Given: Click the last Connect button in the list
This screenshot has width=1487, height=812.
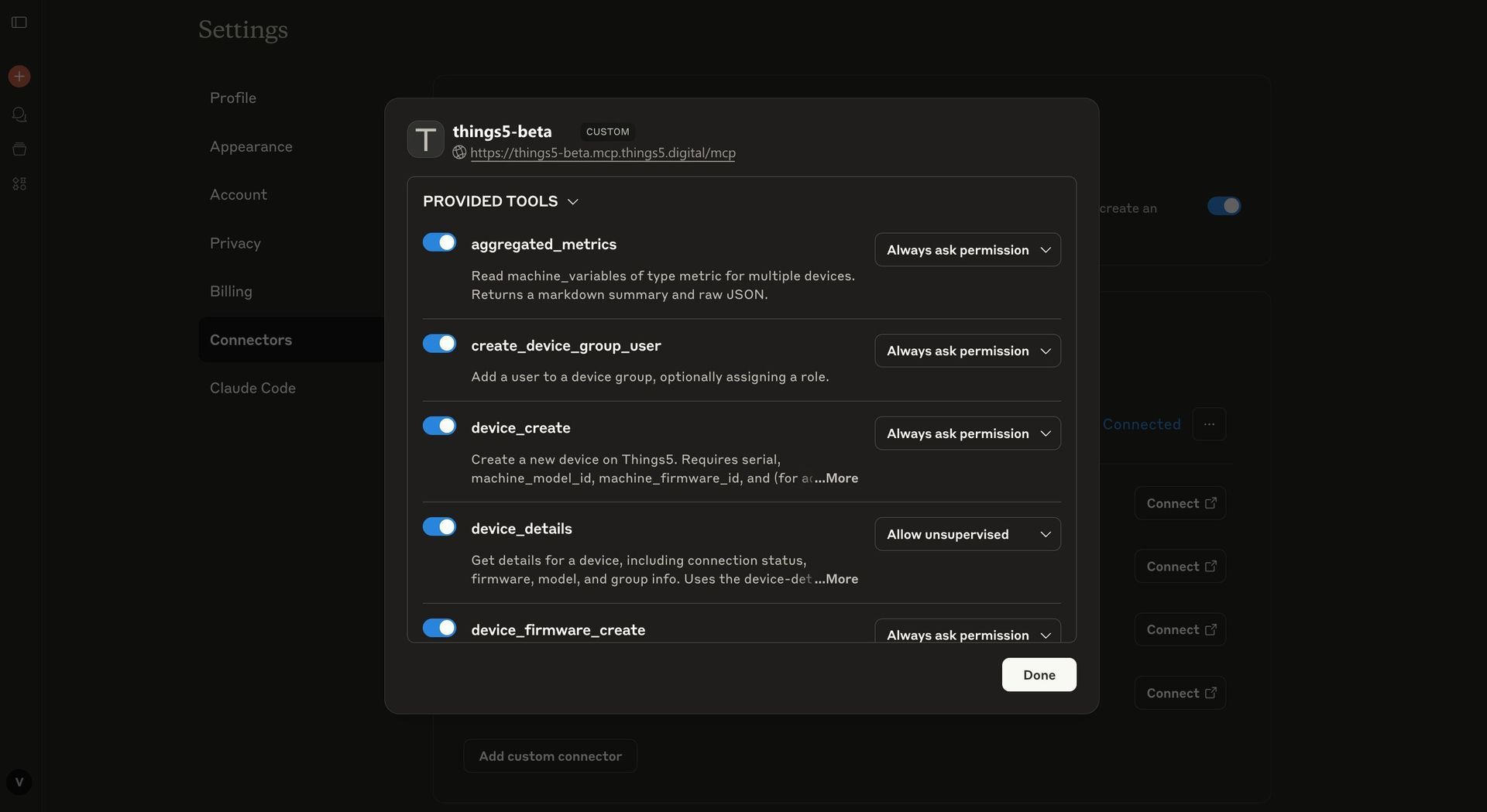Looking at the screenshot, I should pos(1180,693).
